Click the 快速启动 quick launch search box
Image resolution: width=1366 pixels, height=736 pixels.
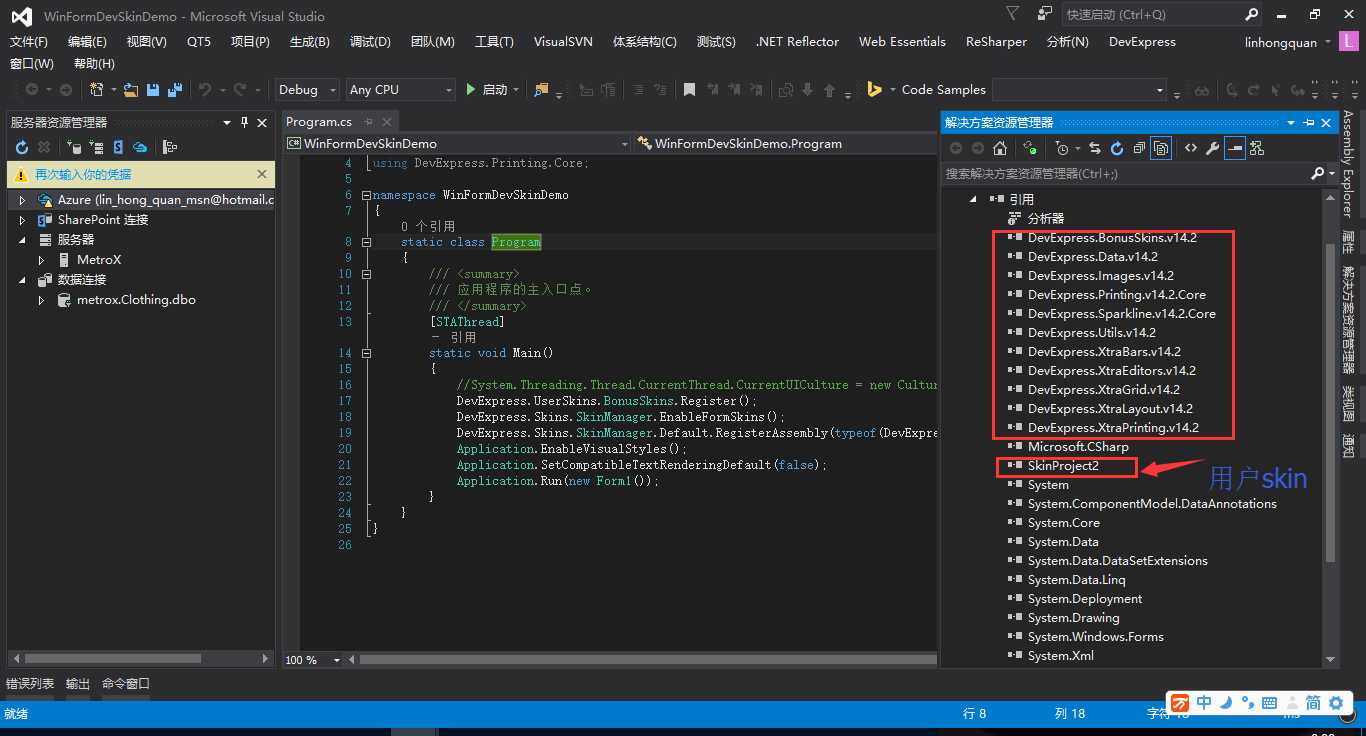(1163, 14)
